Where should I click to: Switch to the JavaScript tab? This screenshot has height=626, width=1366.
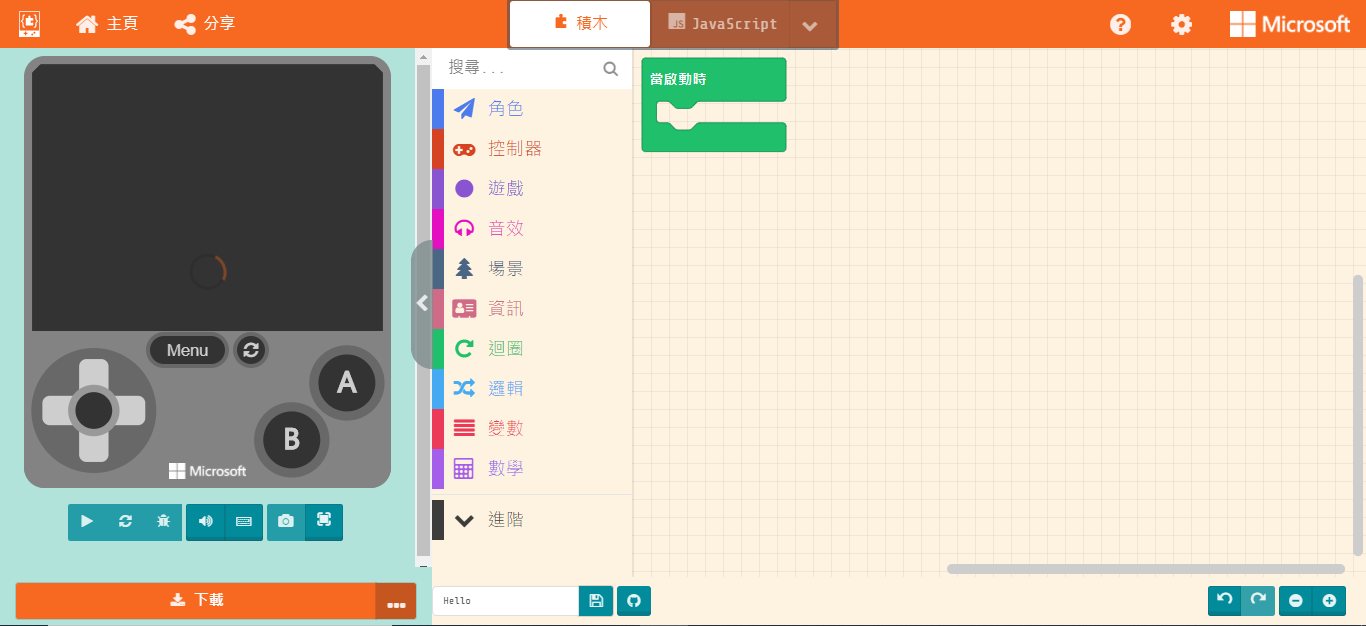pyautogui.click(x=722, y=24)
